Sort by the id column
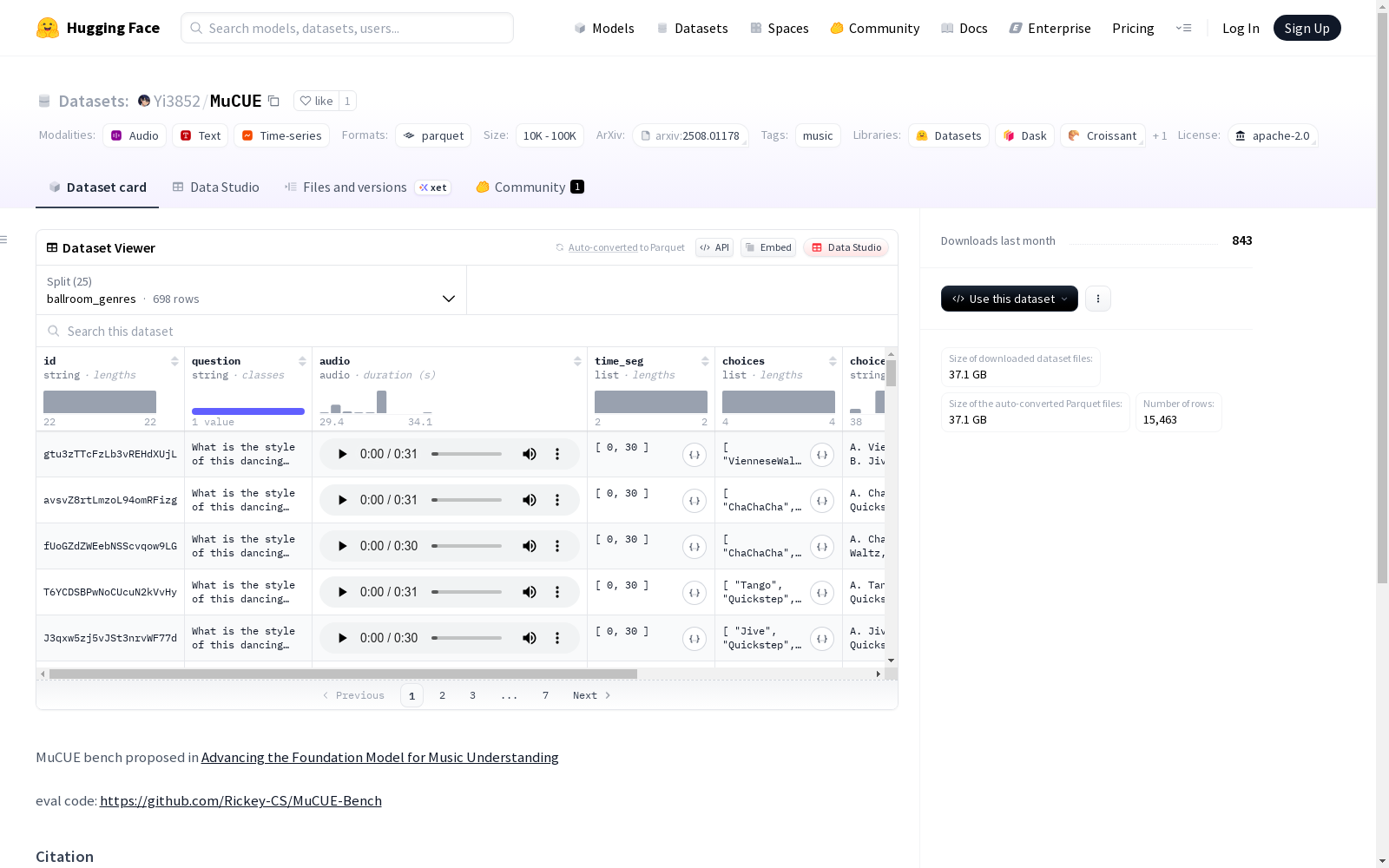The image size is (1389, 868). pyautogui.click(x=174, y=361)
